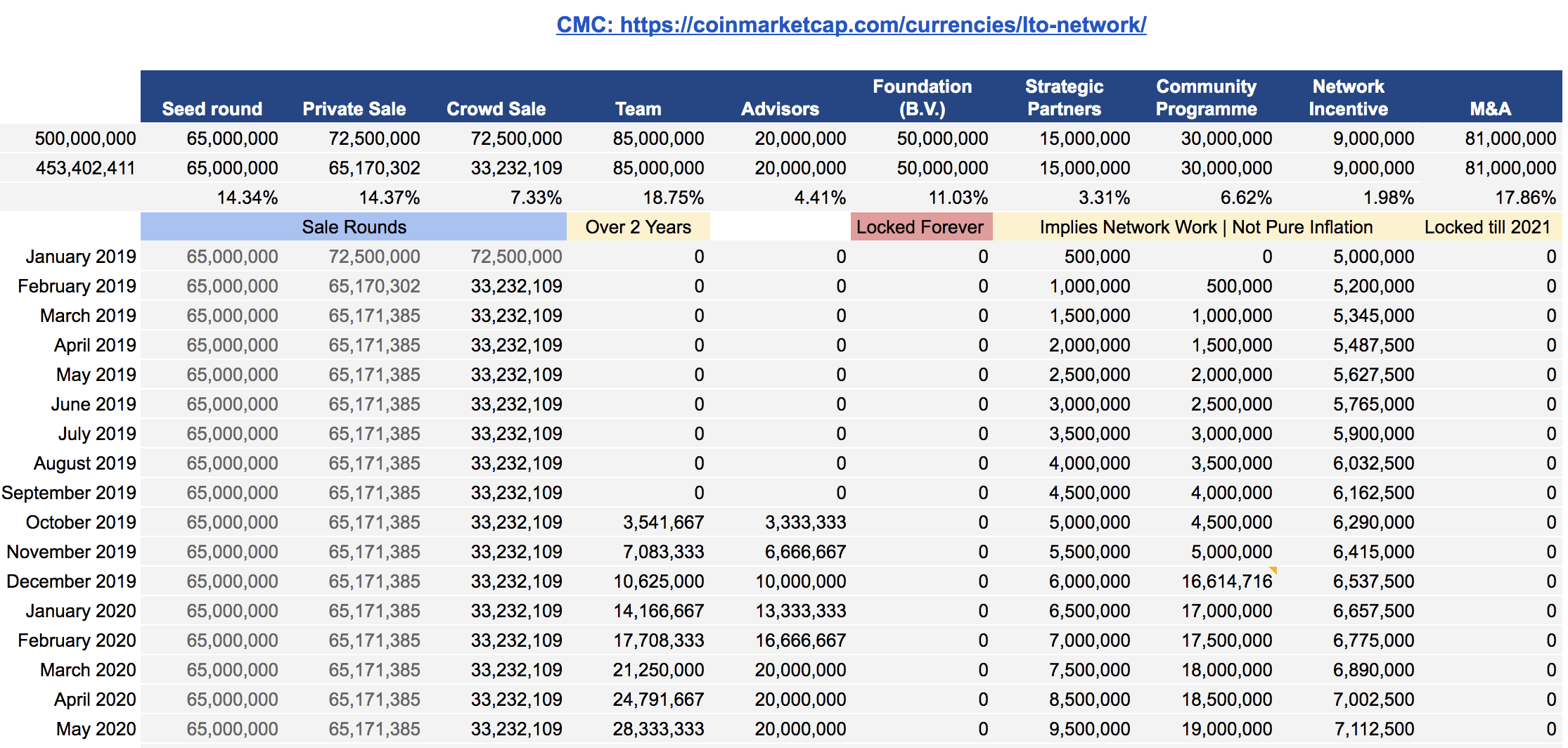1568x748 pixels.
Task: Click the June 2019 row label
Action: (x=94, y=404)
